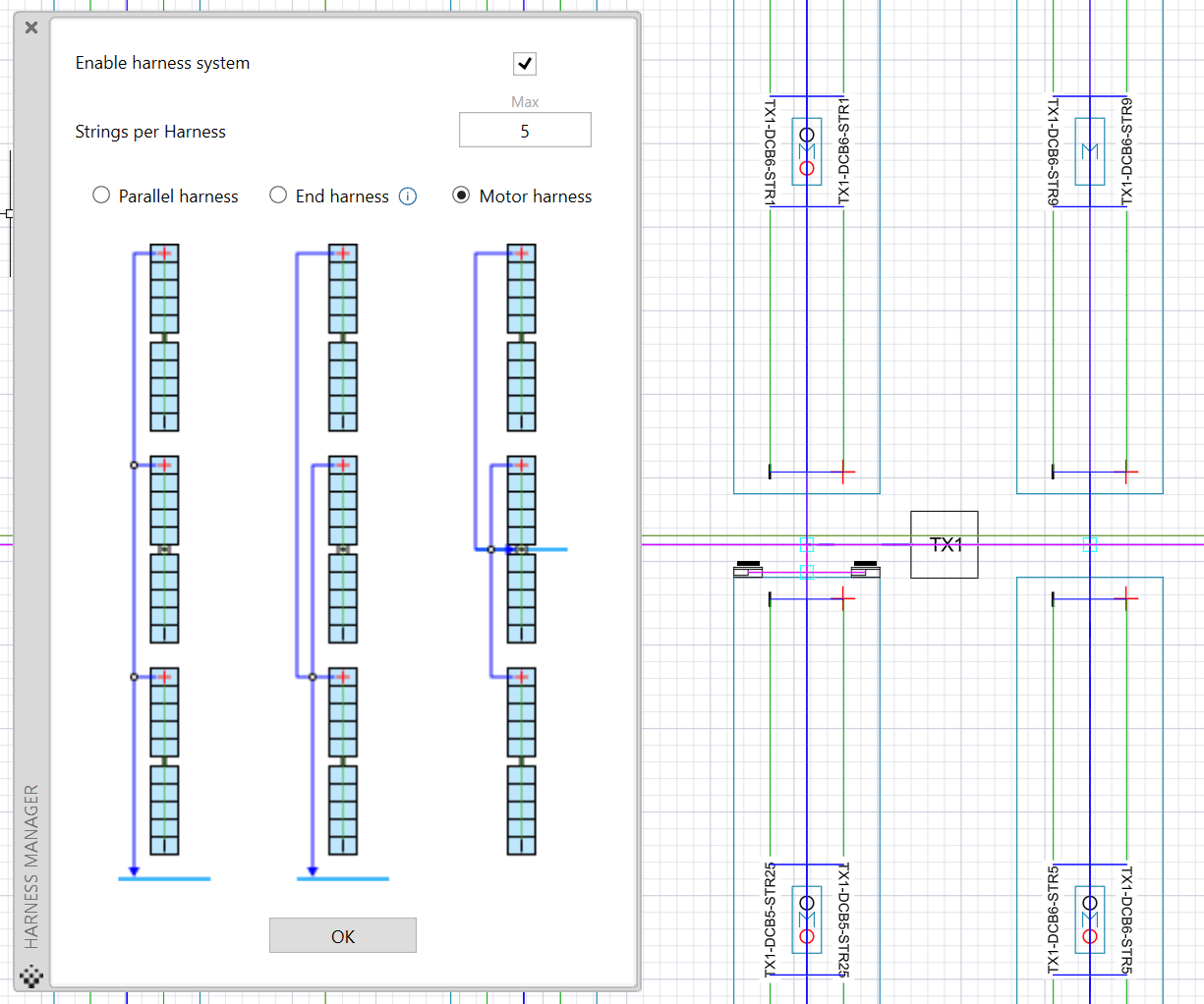Open palette properties icon below Harness Manager title
This screenshot has height=1004, width=1204.
tap(31, 976)
